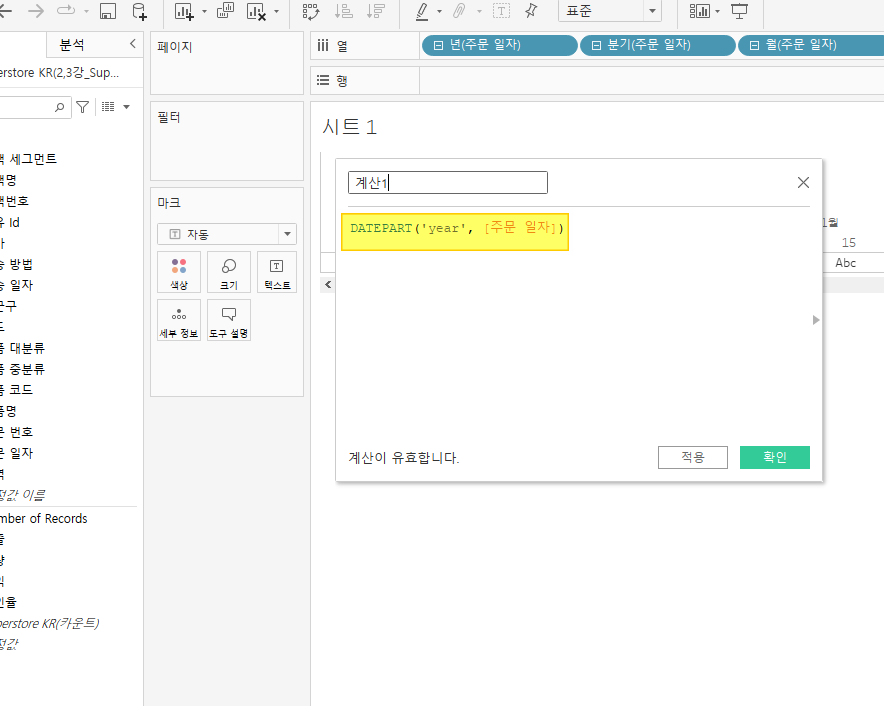Clear the sheet icon
884x706 pixels.
point(257,11)
